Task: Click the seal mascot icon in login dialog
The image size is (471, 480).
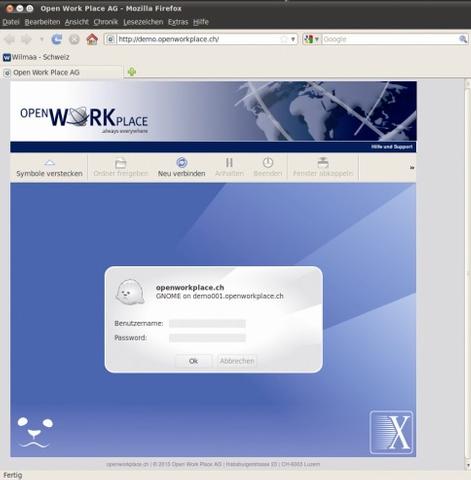Action: [130, 292]
